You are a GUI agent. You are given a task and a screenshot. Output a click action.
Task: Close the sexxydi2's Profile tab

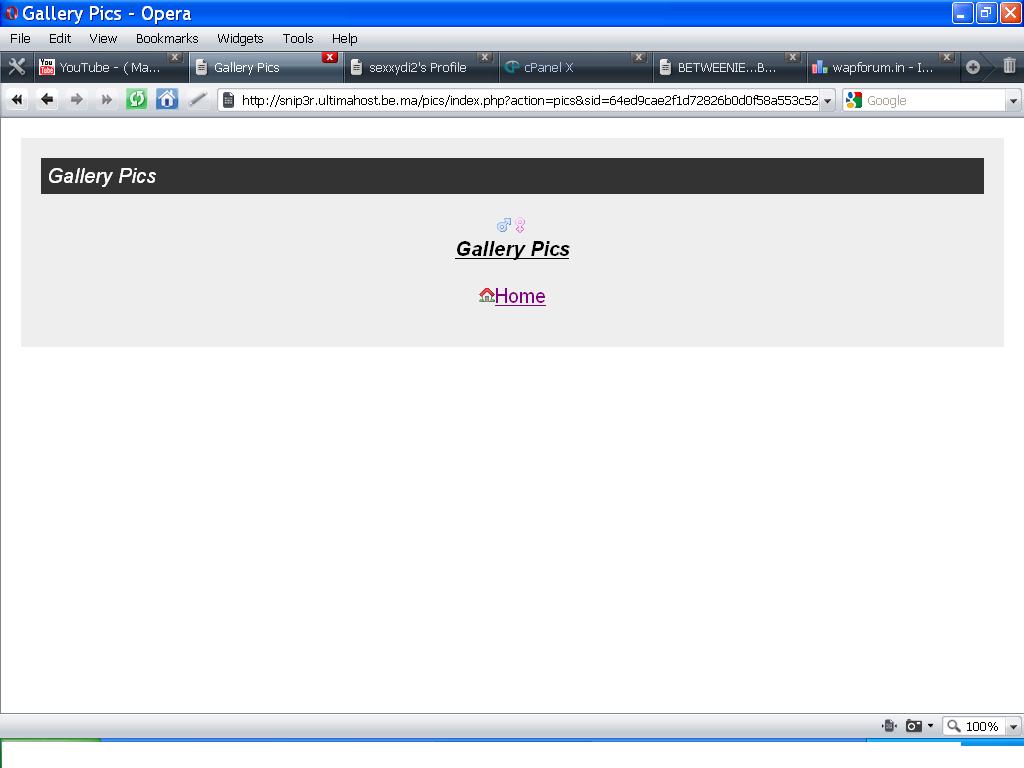pyautogui.click(x=484, y=57)
